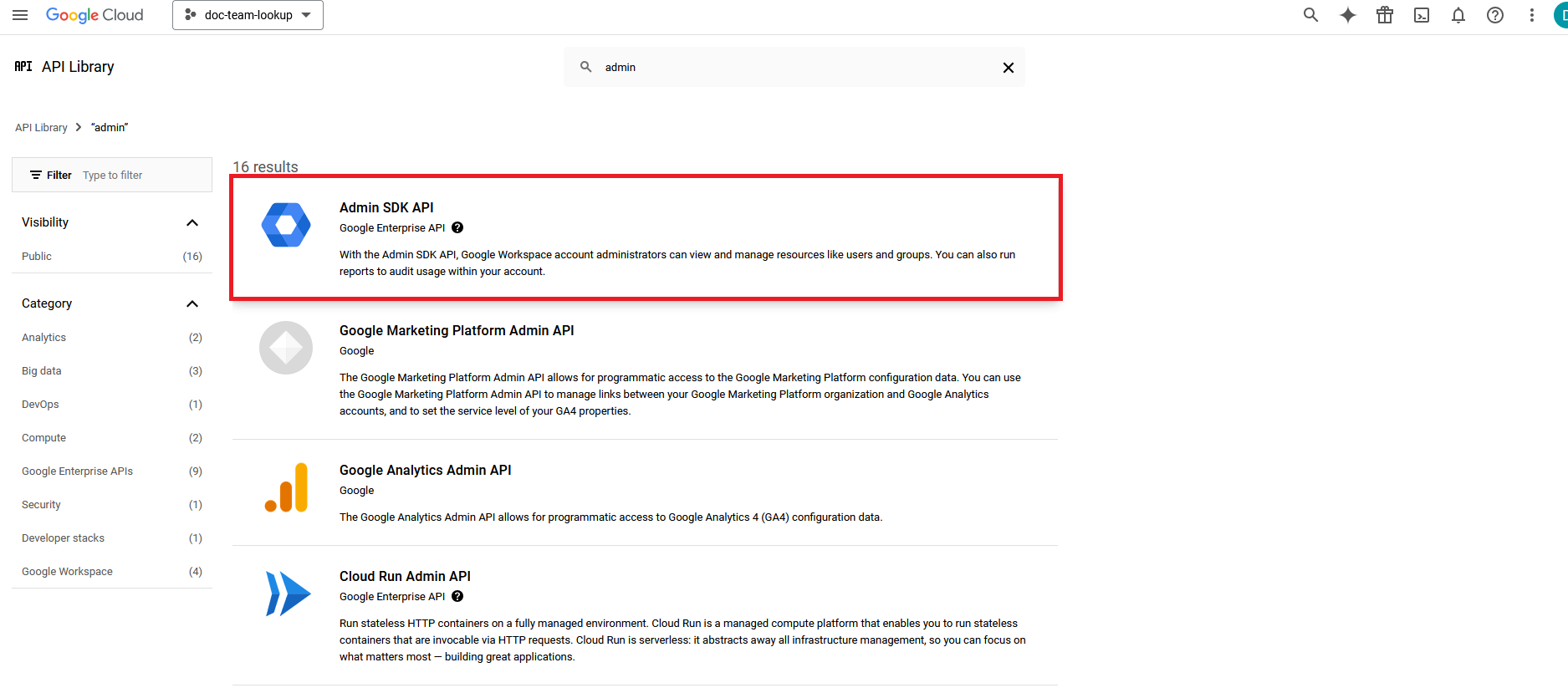Open the help question mark menu
This screenshot has width=1568, height=688.
point(1495,15)
